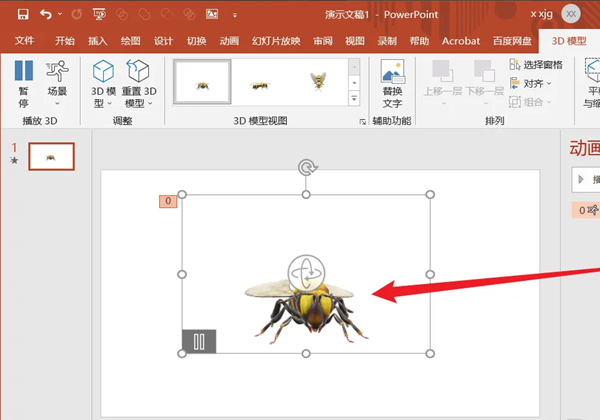
Task: Open the 审阅 tab
Action: pyautogui.click(x=323, y=41)
